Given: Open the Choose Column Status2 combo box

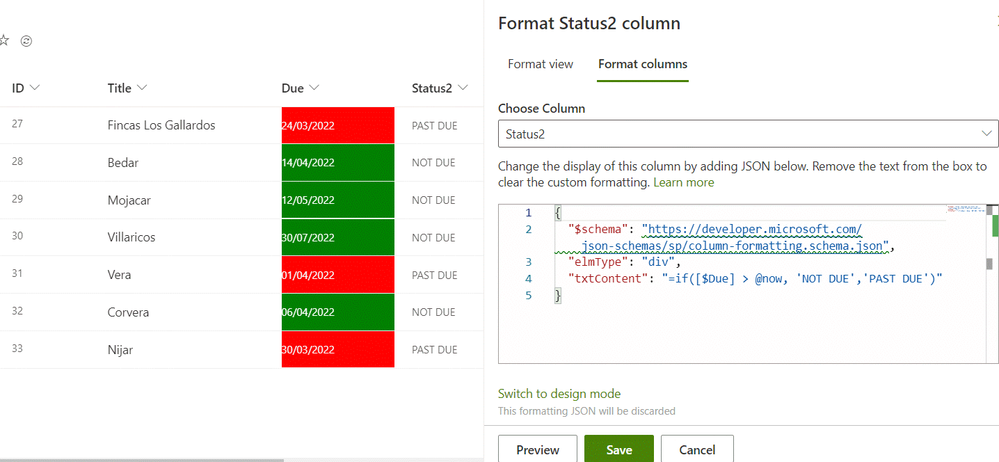Looking at the screenshot, I should tap(747, 133).
